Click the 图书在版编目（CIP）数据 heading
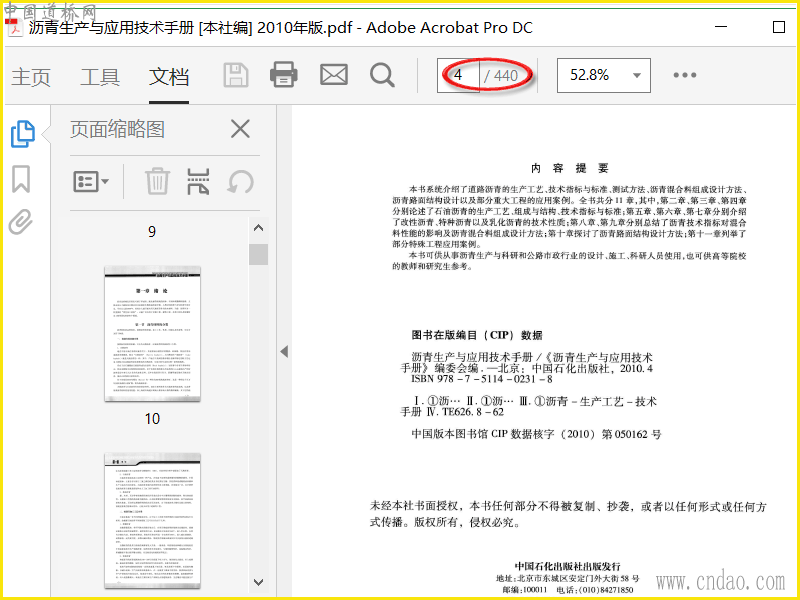800x600 pixels. tap(477, 335)
